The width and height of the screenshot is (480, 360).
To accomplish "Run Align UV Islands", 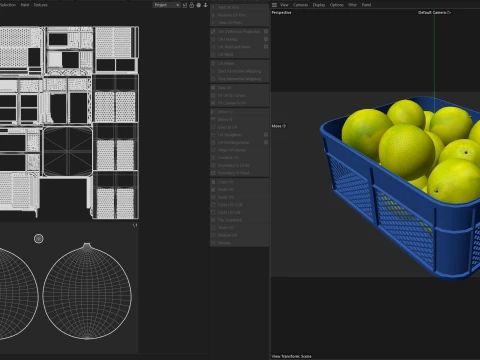I will pyautogui.click(x=239, y=150).
